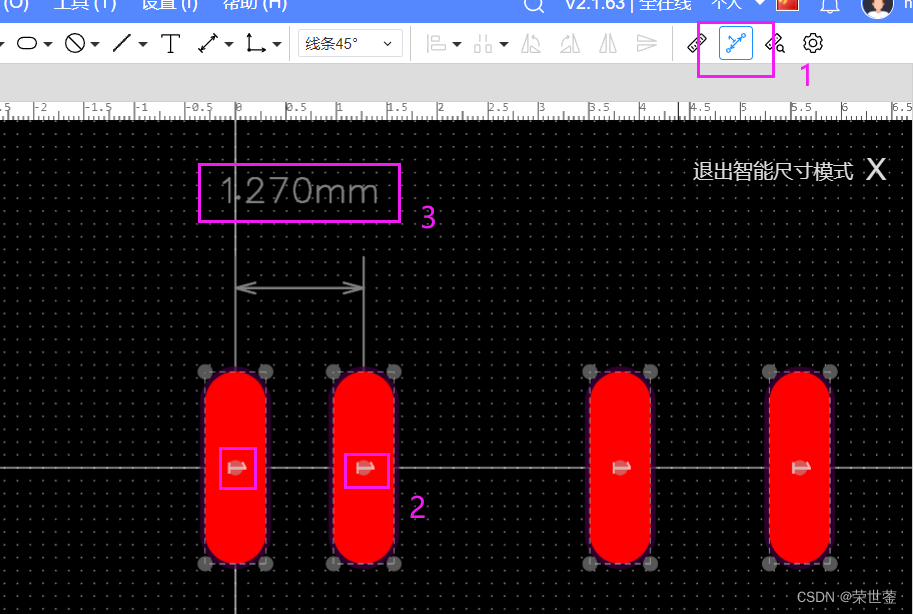Select the set-origin coordinate tool
This screenshot has height=614, width=913.
[255, 43]
